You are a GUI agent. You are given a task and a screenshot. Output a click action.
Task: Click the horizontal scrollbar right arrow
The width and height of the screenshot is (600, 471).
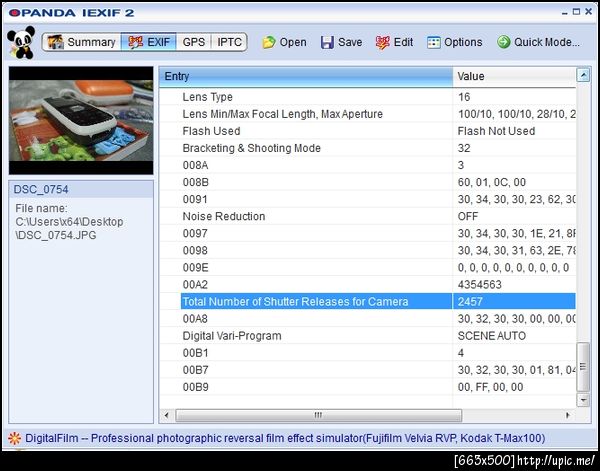[x=568, y=415]
